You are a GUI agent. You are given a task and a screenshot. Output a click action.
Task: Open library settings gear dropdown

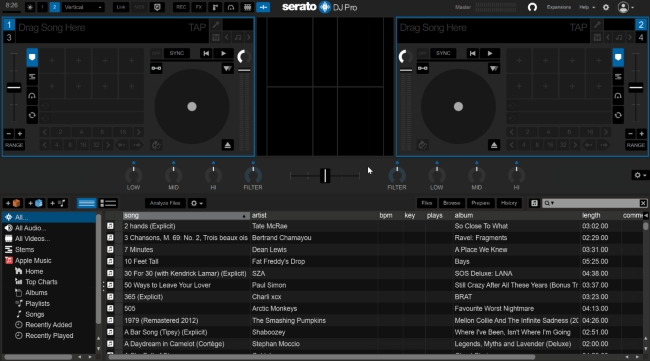[x=196, y=203]
